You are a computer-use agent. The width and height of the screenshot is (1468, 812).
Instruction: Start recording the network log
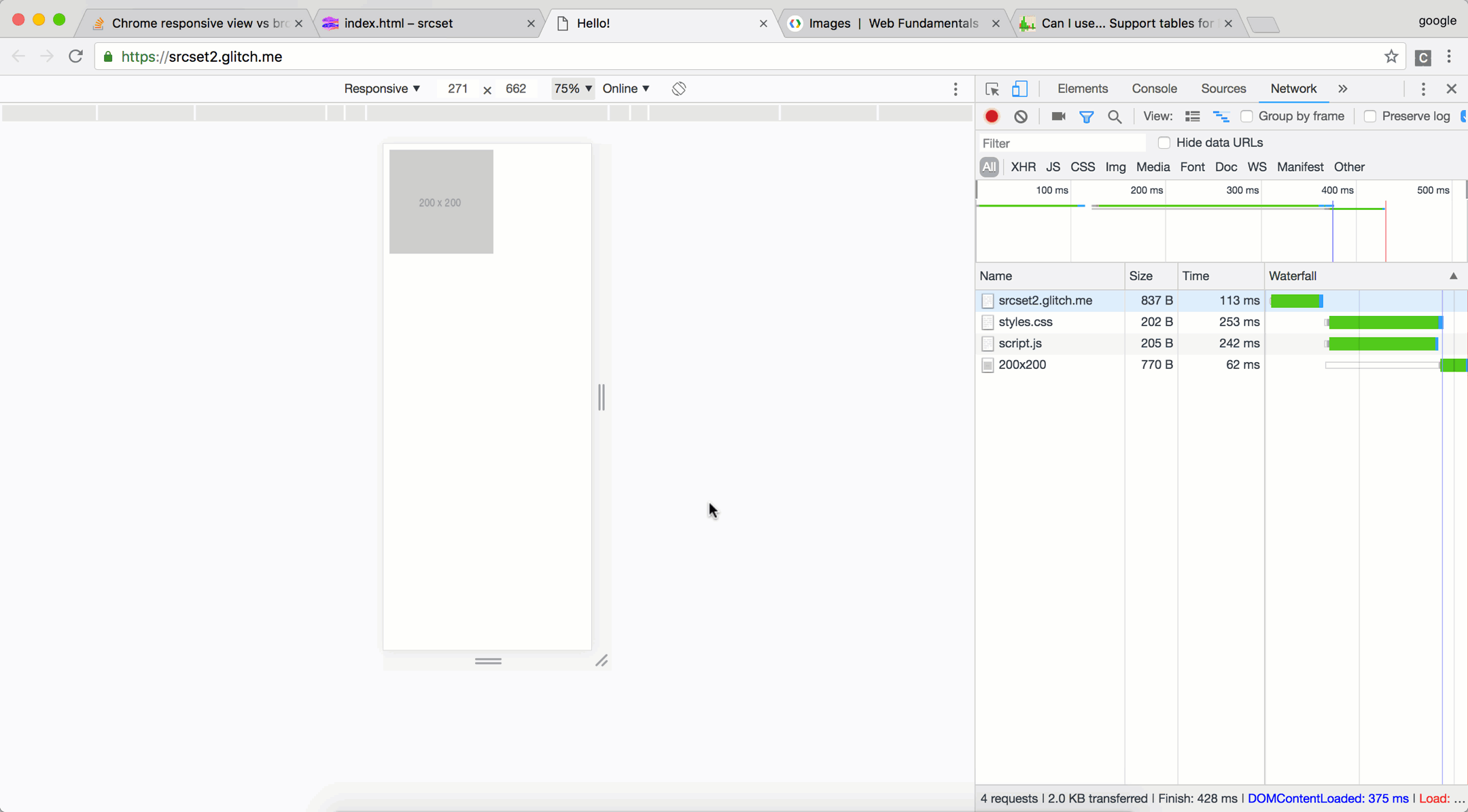[x=991, y=116]
